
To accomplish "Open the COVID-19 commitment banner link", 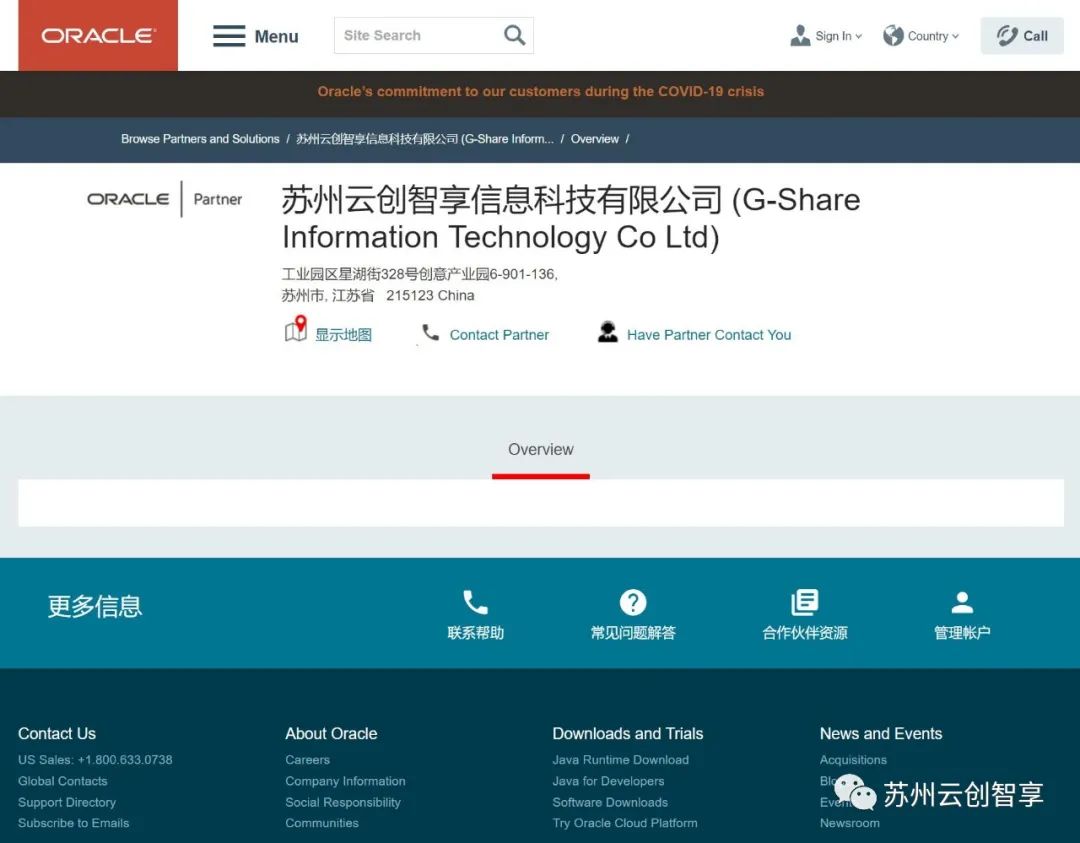I will point(541,92).
